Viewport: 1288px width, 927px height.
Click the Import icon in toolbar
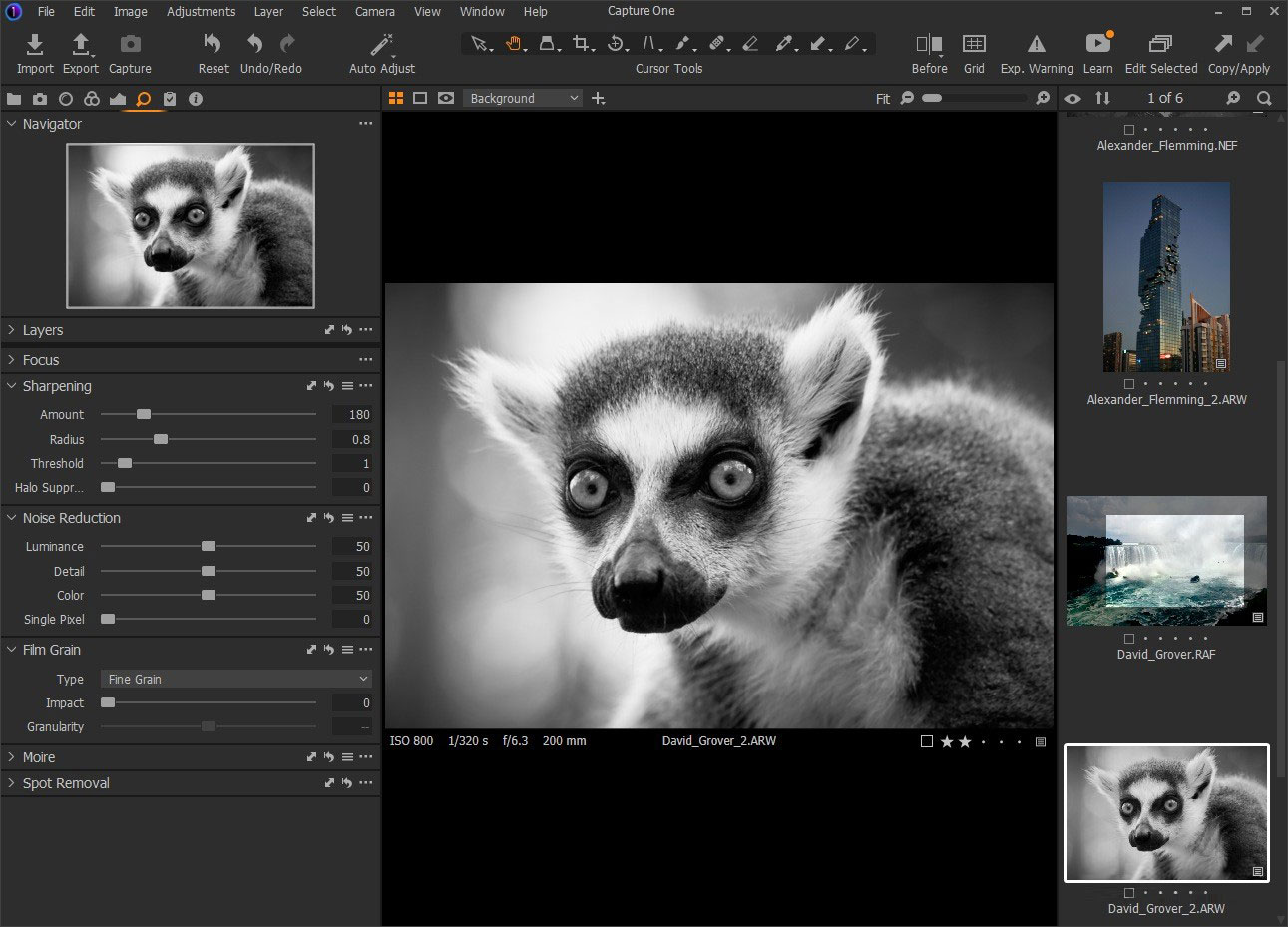pos(35,45)
